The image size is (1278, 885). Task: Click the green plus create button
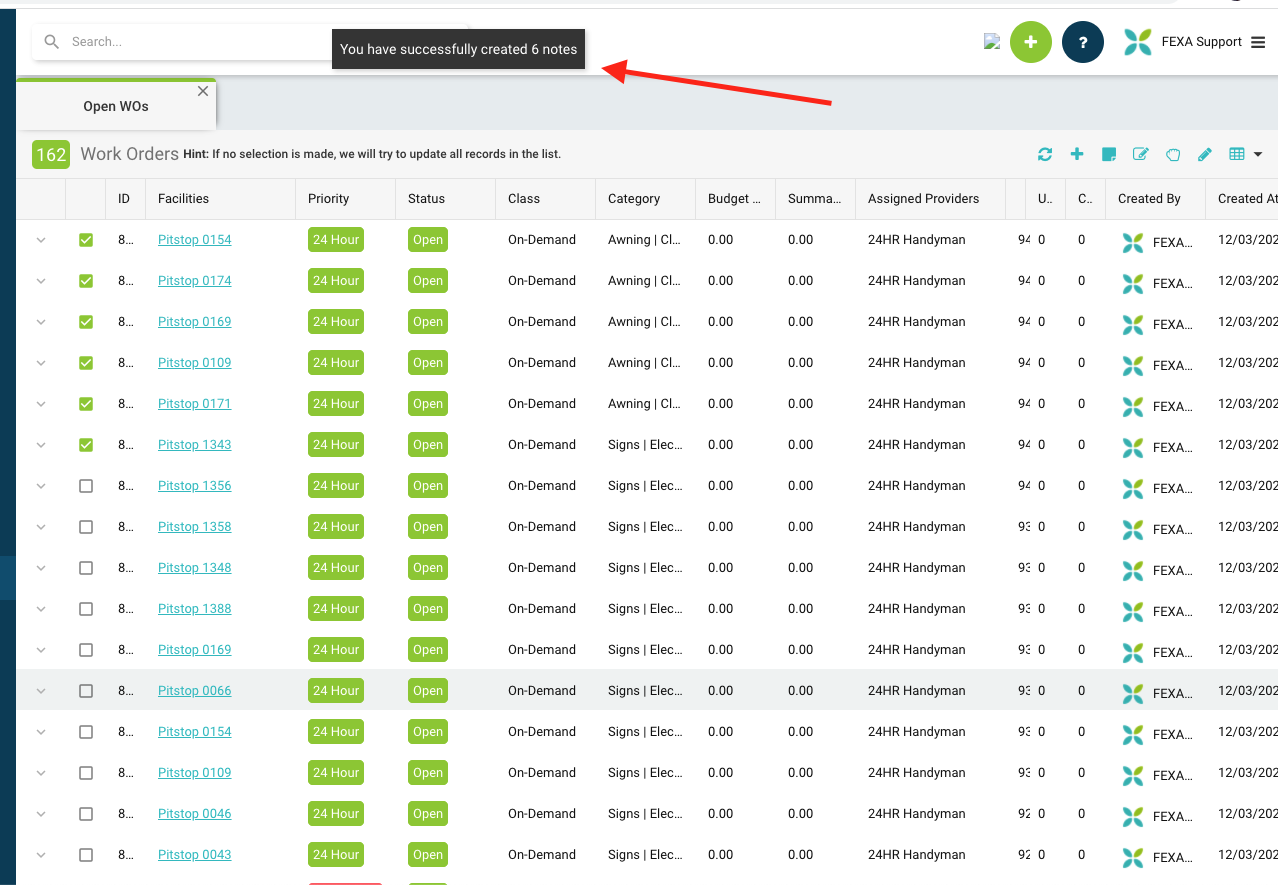(x=1030, y=42)
